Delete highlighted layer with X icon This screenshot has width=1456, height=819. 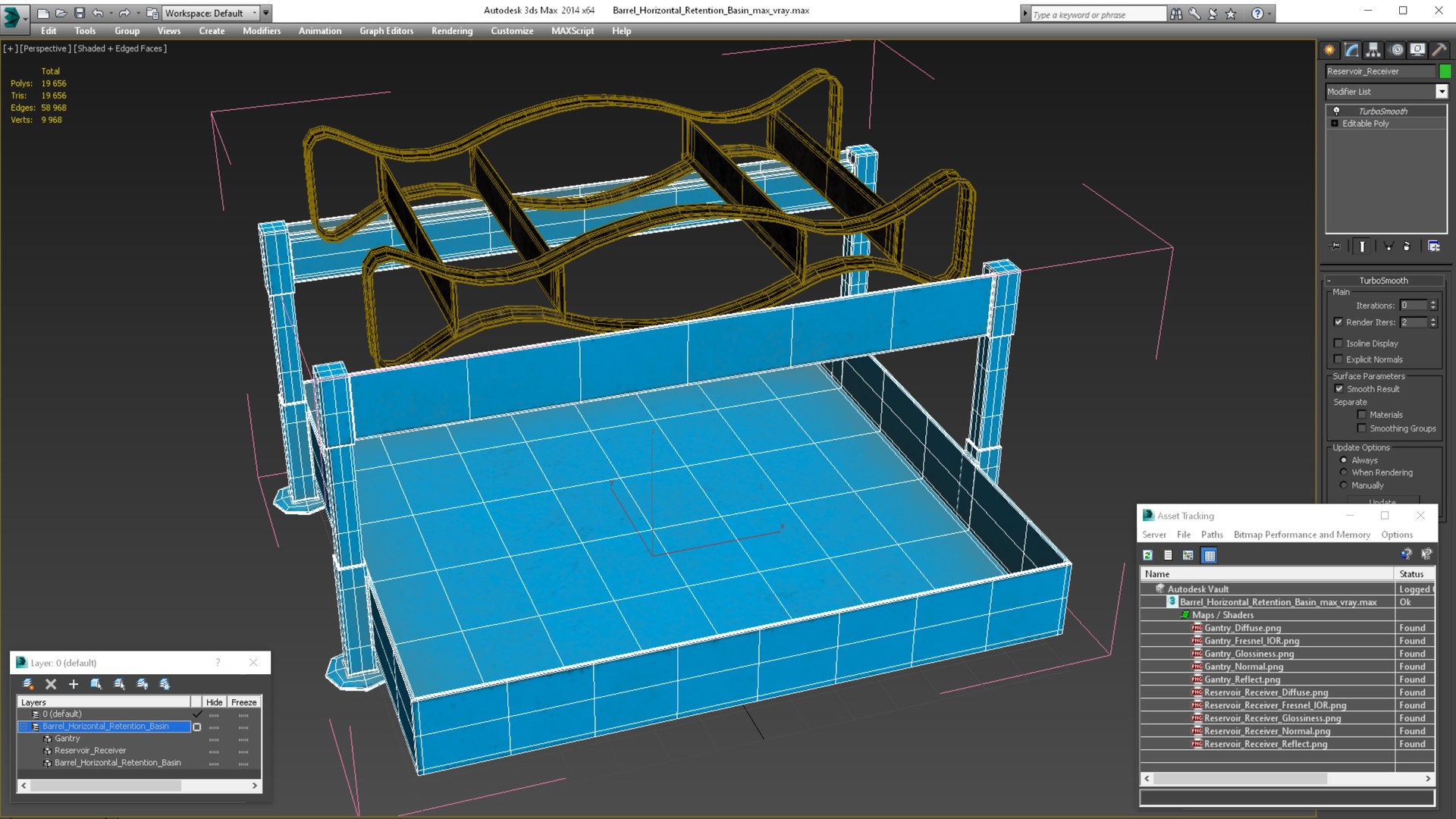pyautogui.click(x=51, y=684)
